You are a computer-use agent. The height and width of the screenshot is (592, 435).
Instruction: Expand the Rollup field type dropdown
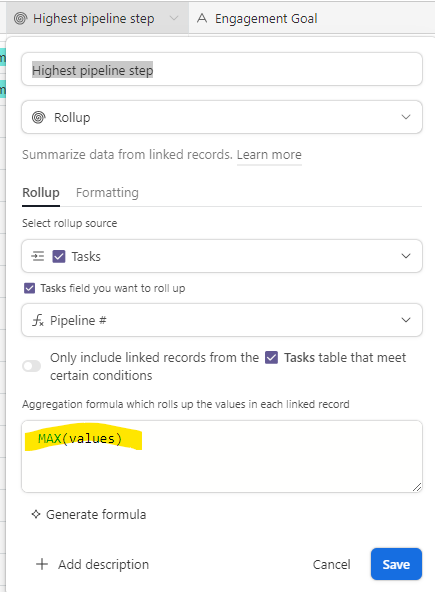coord(222,117)
